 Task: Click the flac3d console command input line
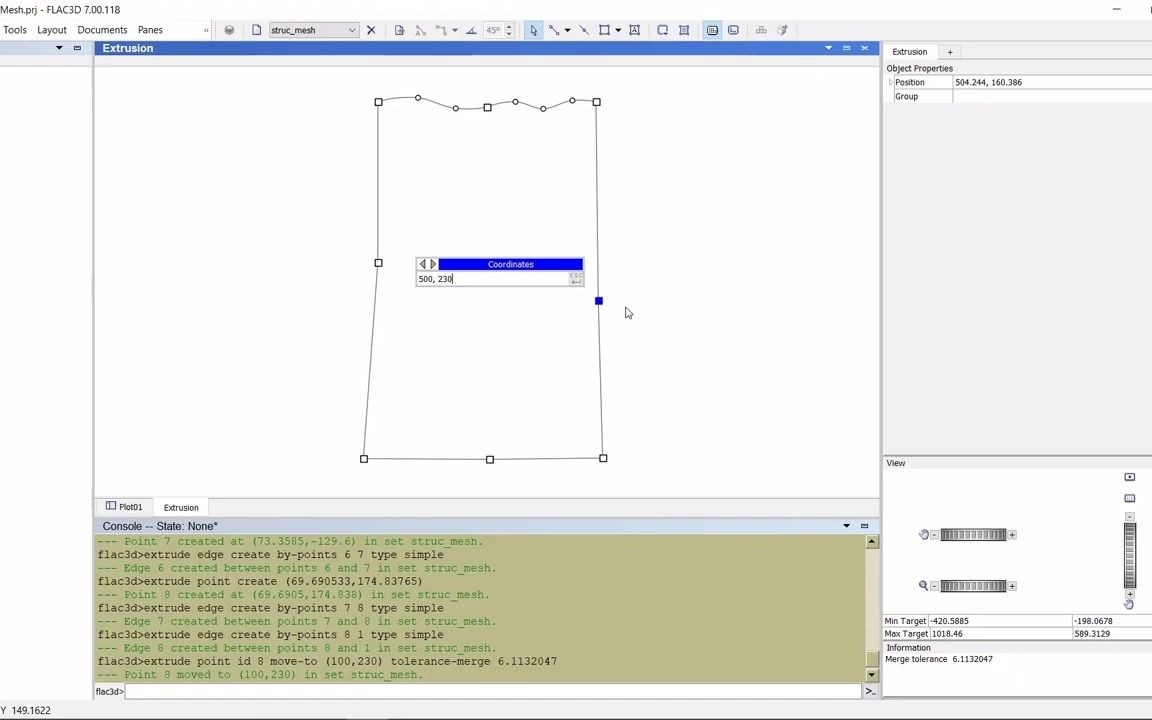point(400,691)
